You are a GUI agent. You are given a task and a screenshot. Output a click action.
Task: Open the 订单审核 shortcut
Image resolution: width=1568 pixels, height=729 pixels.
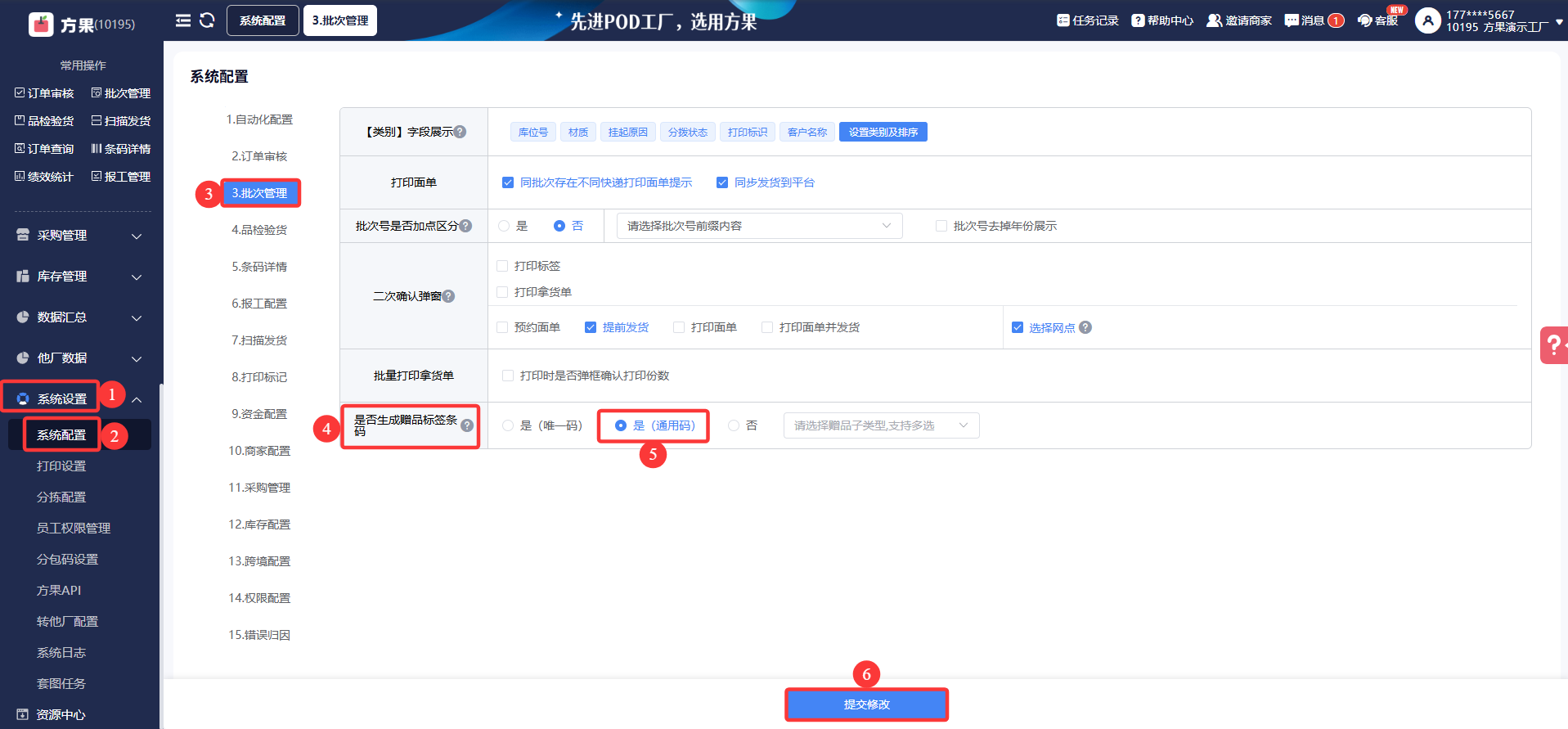[x=44, y=93]
